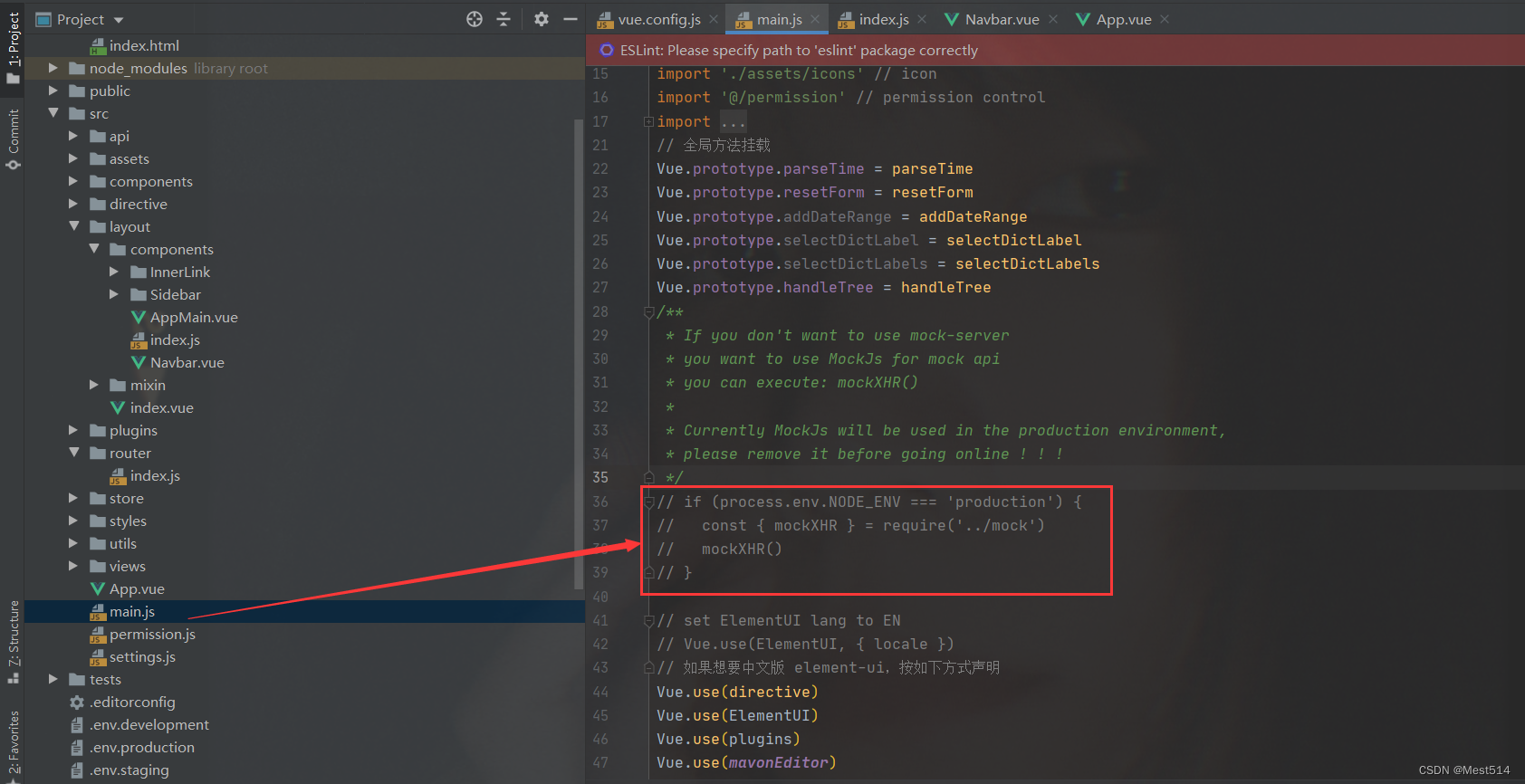Open the Favorites tool window

13,742
